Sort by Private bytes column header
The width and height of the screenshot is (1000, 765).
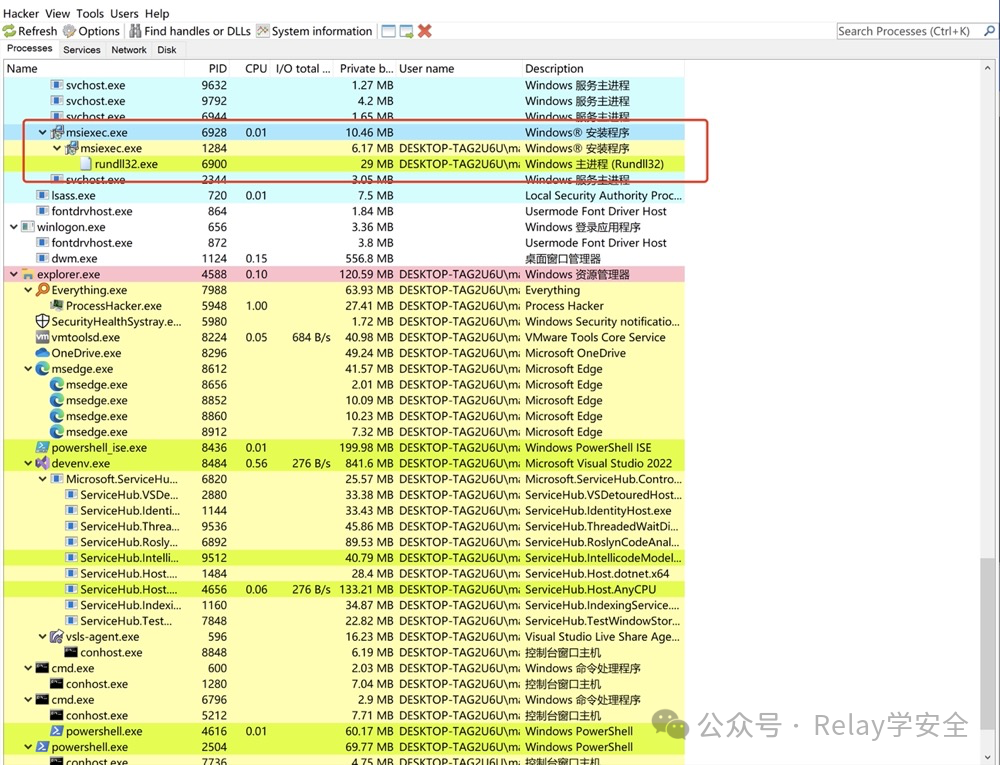coord(365,68)
